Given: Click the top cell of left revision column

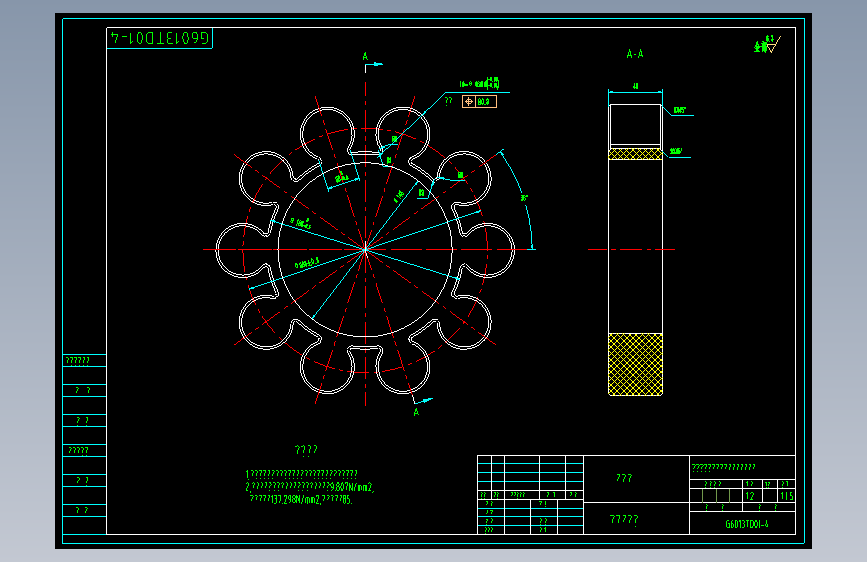Looking at the screenshot, I should (84, 361).
